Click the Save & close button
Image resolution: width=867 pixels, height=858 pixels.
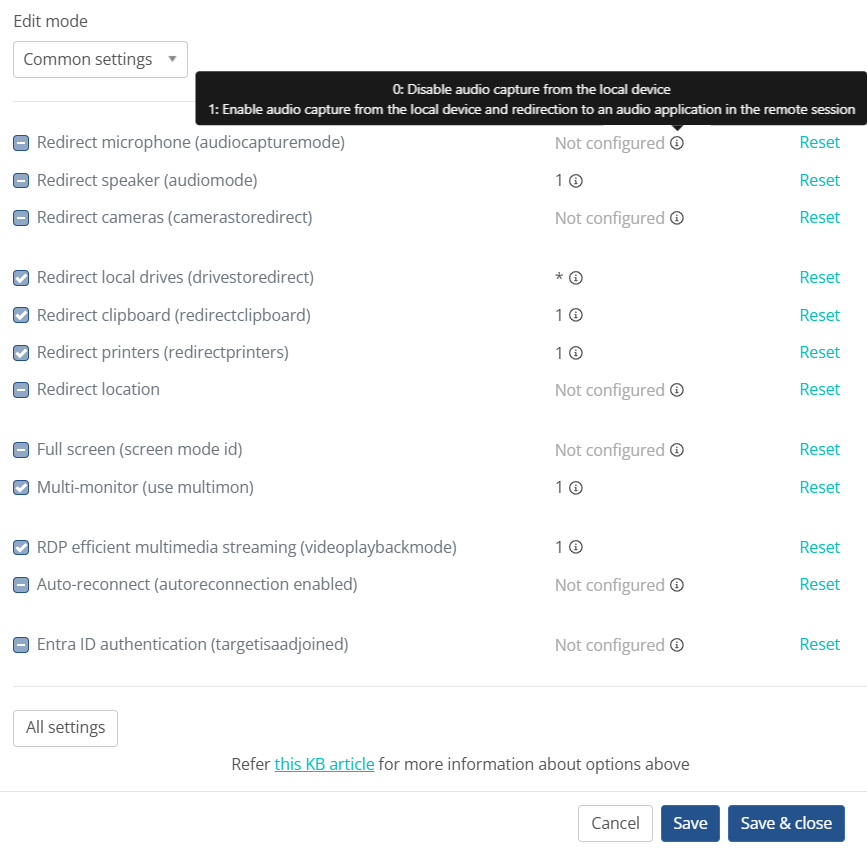tap(786, 823)
